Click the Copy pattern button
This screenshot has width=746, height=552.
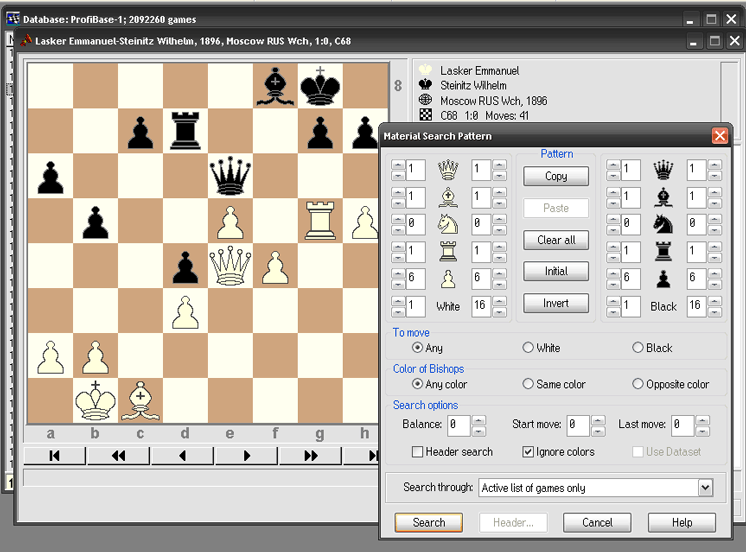[556, 176]
